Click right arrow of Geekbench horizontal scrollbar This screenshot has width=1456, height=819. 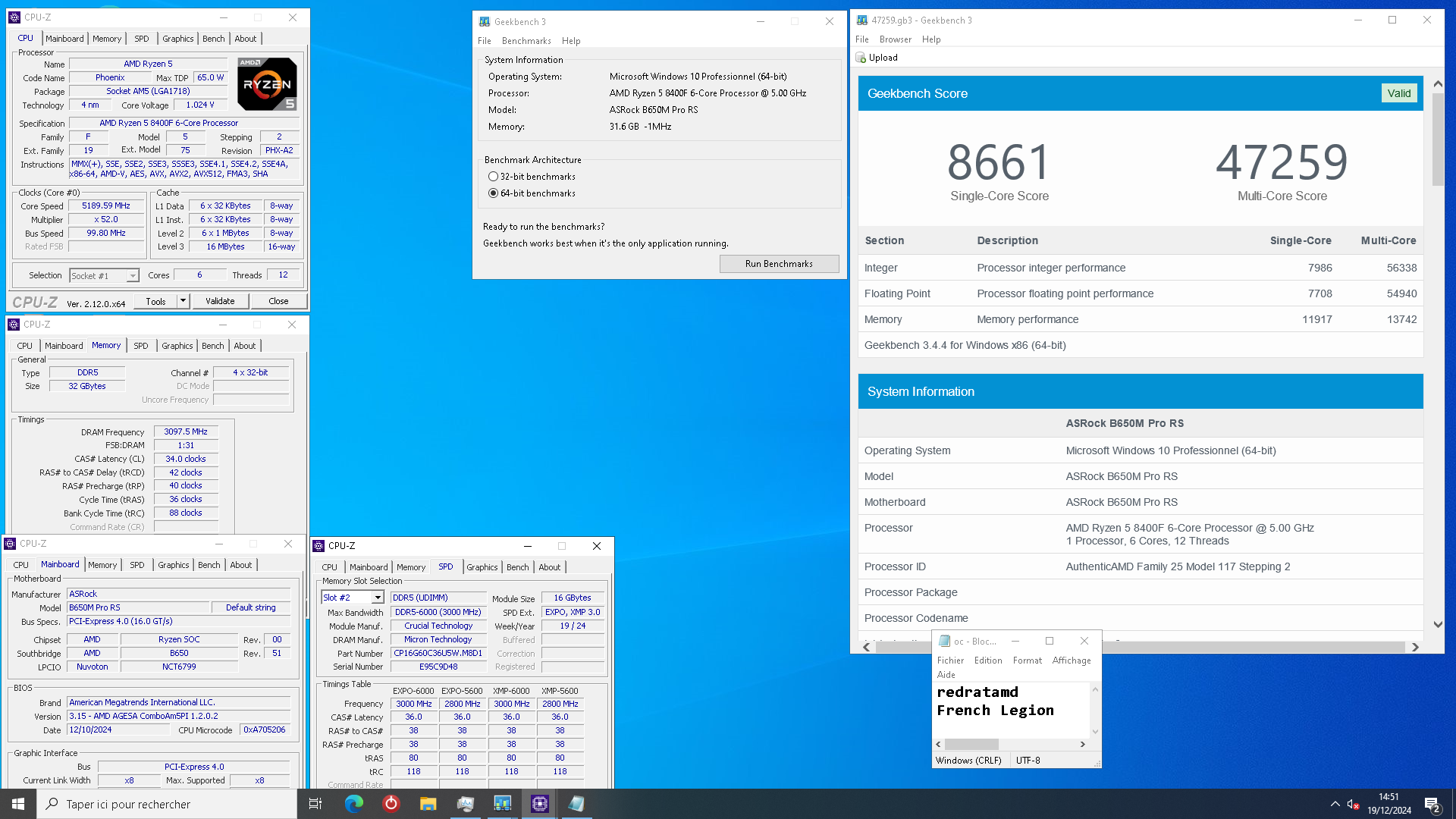[1415, 647]
